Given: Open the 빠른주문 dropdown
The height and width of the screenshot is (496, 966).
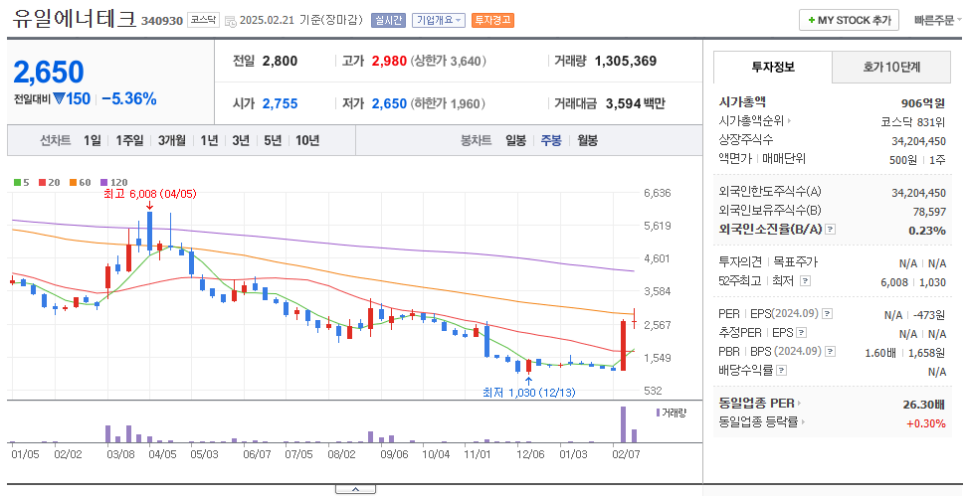Looking at the screenshot, I should click(938, 20).
